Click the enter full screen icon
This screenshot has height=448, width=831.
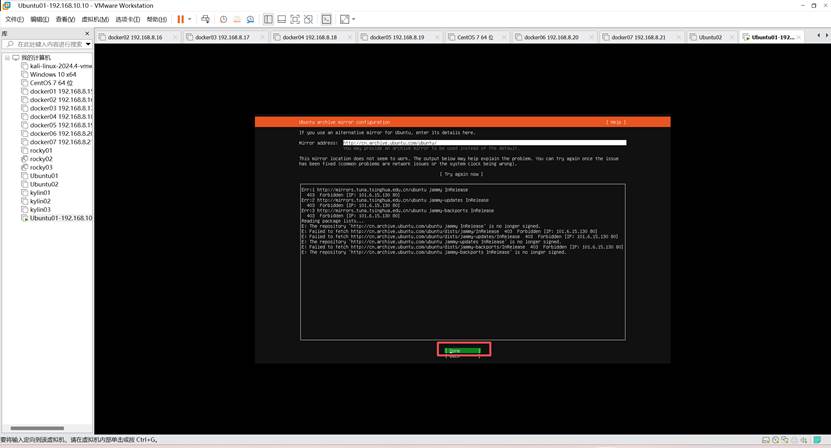[x=295, y=19]
